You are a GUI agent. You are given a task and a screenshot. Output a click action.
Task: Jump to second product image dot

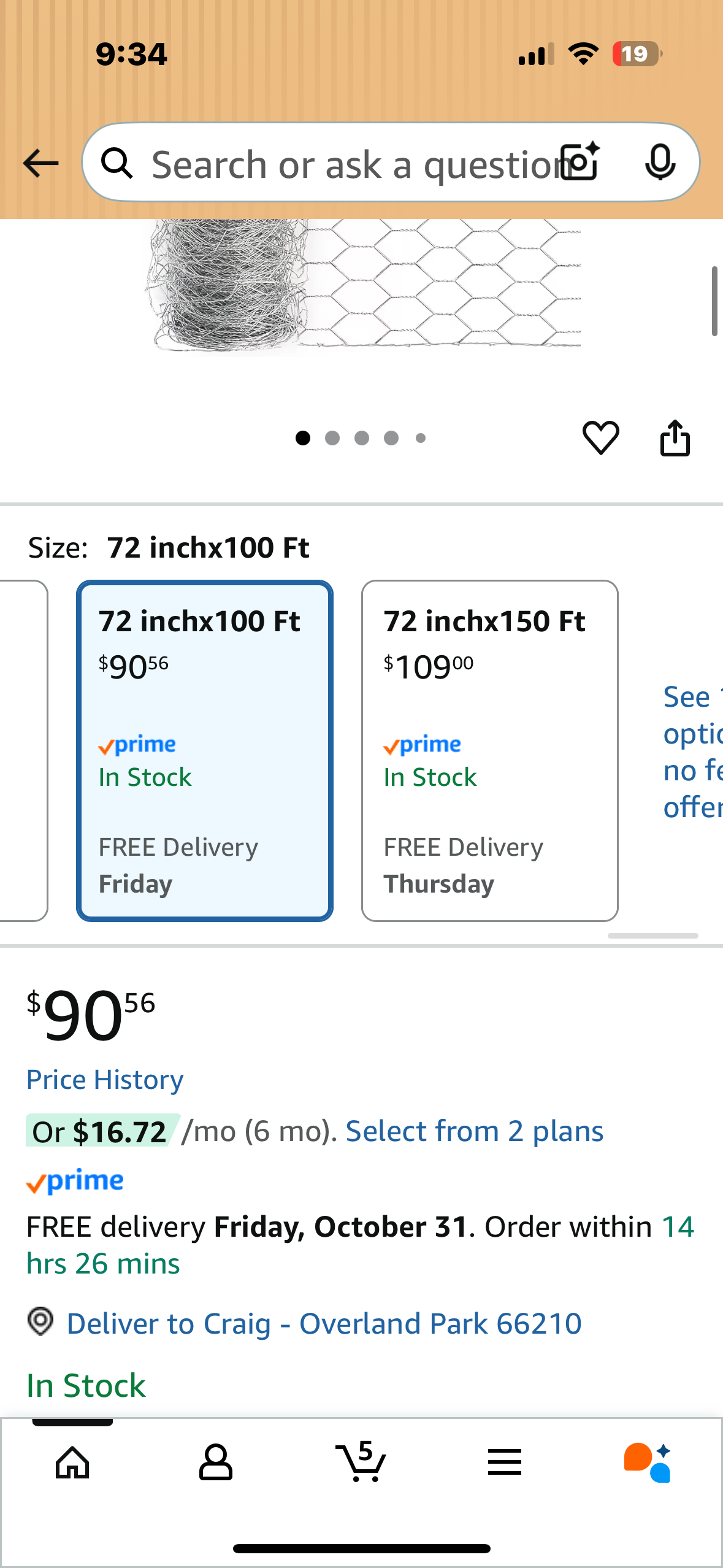(x=332, y=438)
